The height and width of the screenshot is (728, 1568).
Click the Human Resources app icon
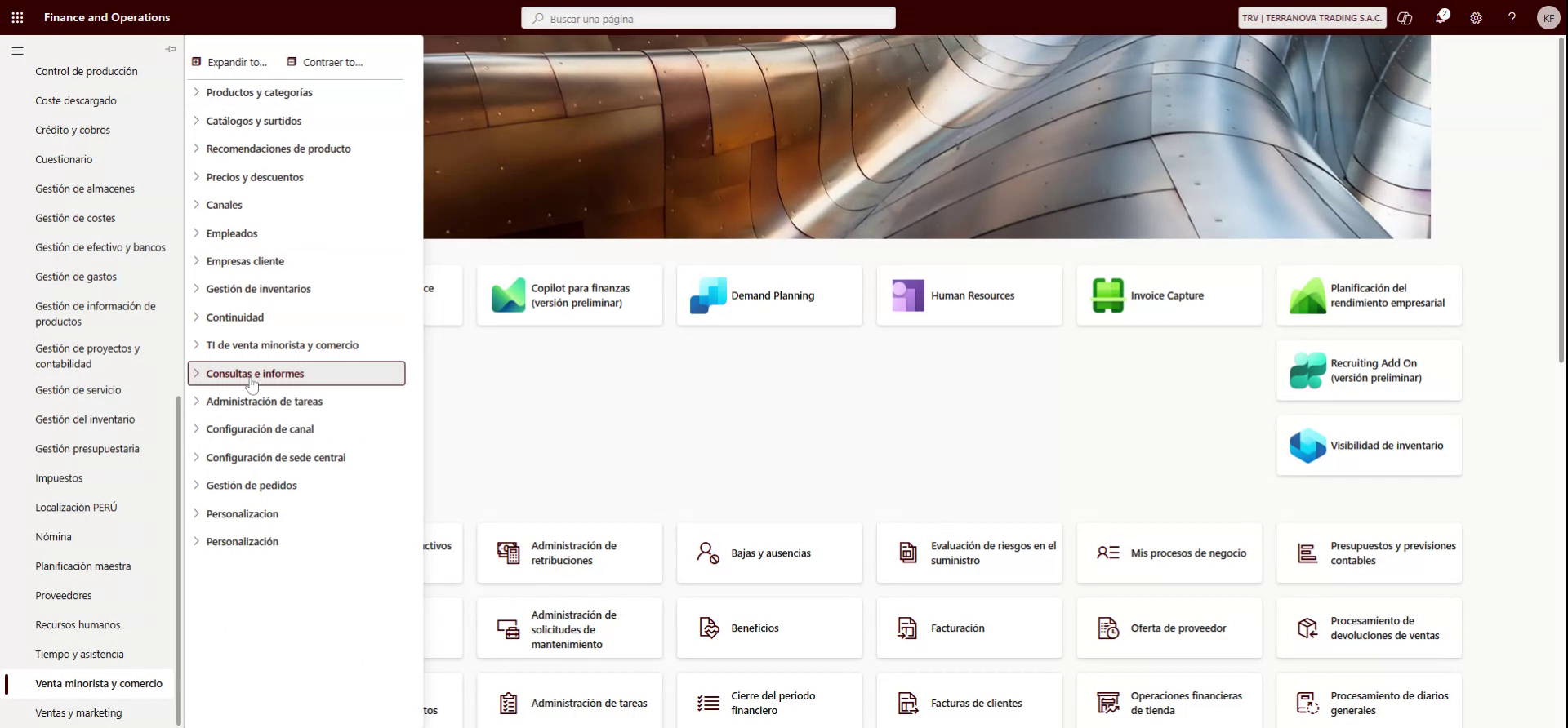click(908, 295)
